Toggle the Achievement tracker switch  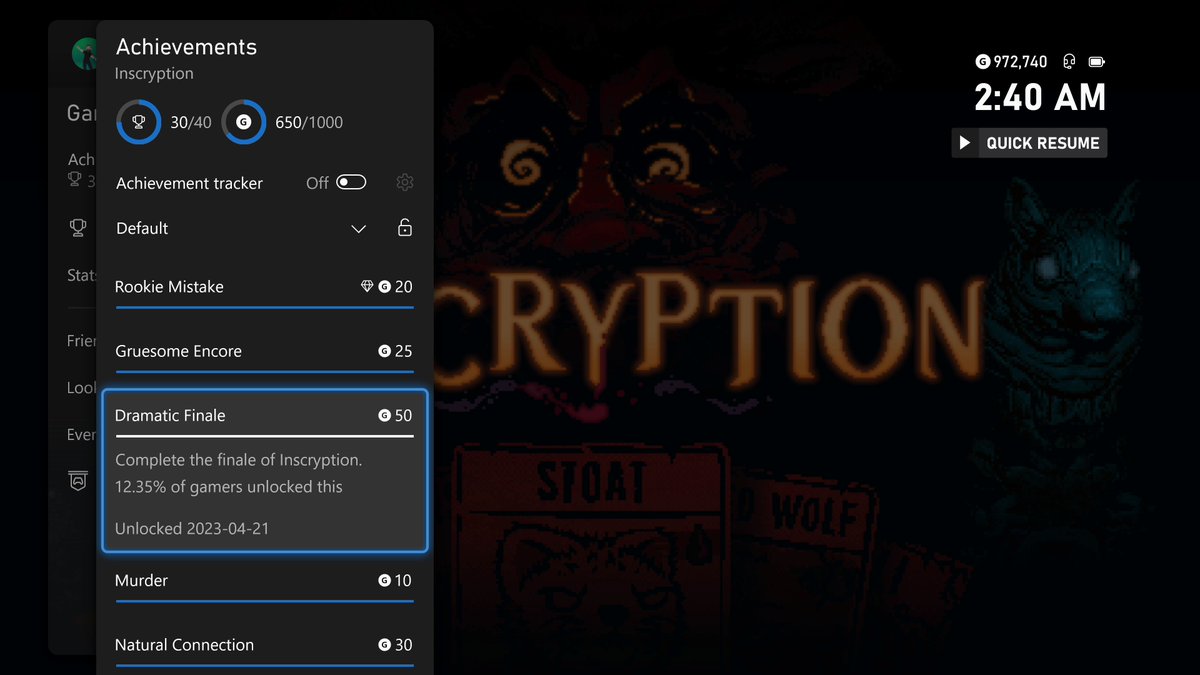[x=351, y=182]
